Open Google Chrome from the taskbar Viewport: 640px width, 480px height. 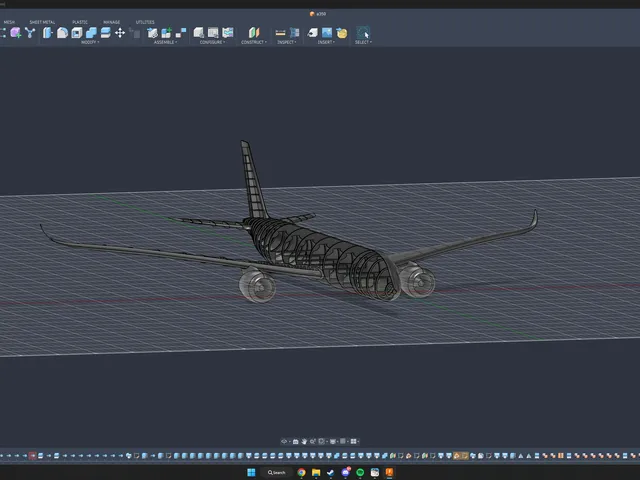[301, 472]
